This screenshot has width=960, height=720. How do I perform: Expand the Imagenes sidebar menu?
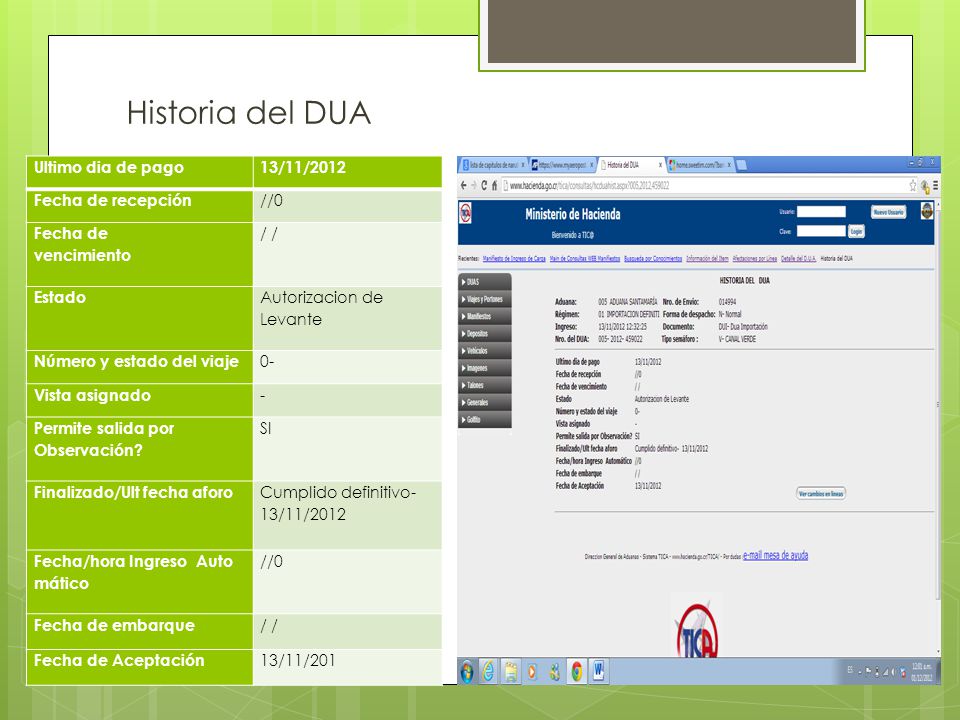click(x=485, y=367)
